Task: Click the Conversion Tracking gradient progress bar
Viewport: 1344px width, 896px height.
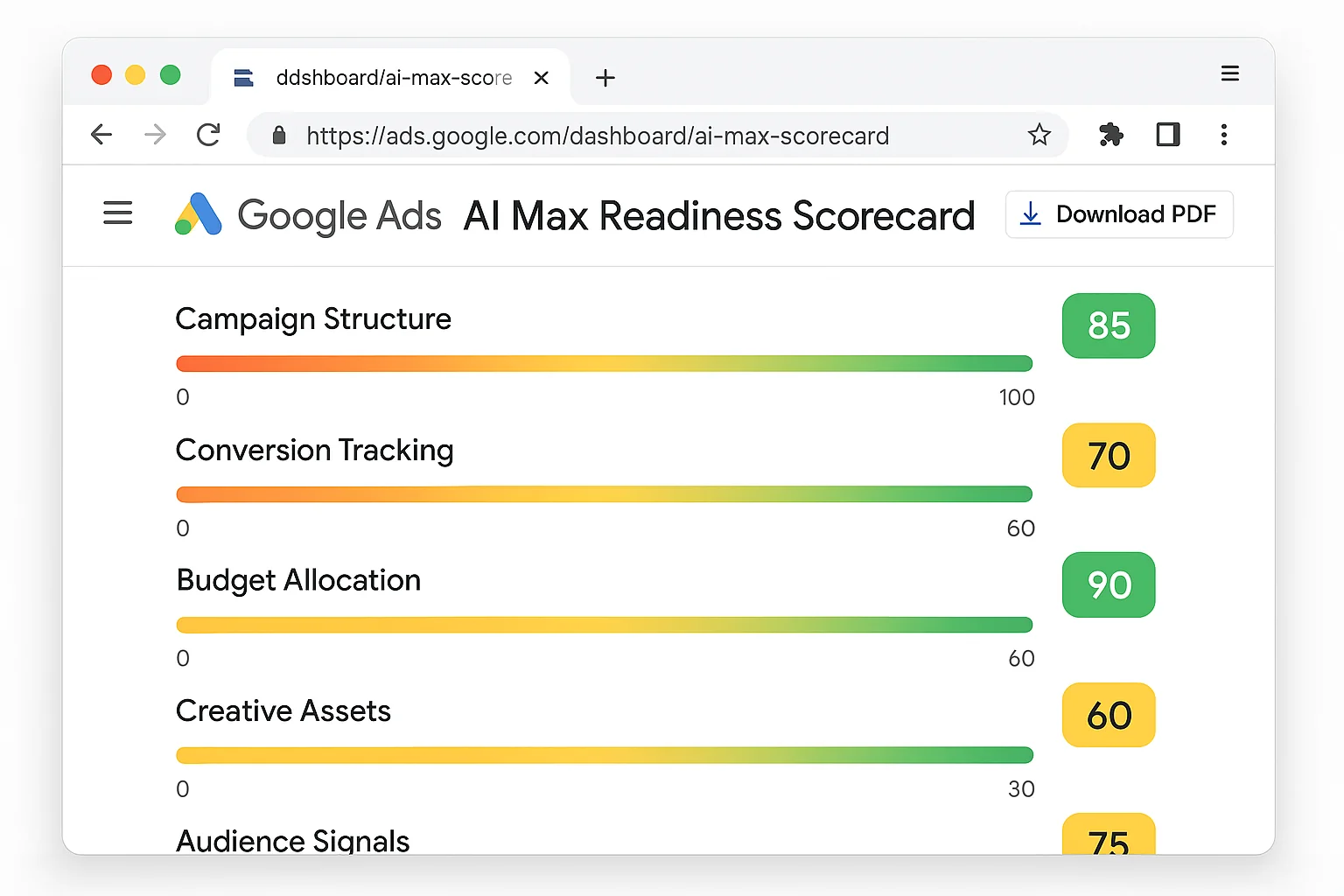Action: tap(604, 493)
